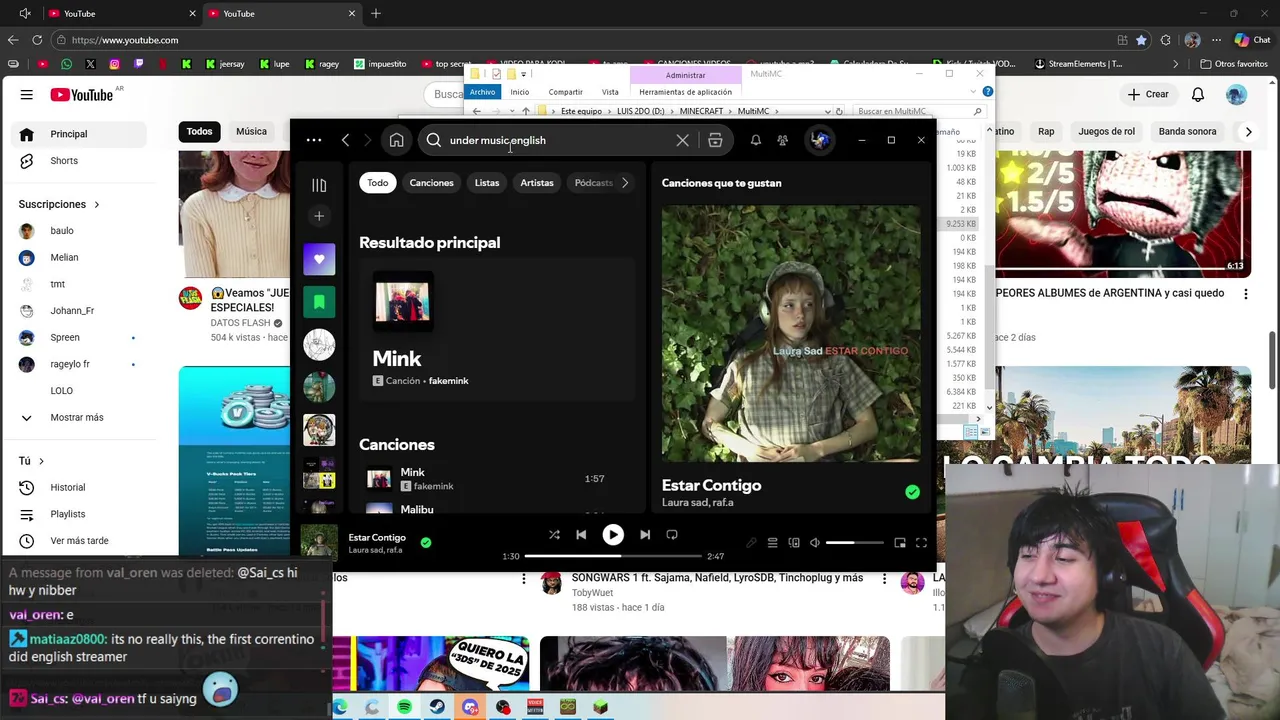1280x720 pixels.
Task: Open green bookmark episodes playlist in Spotify
Action: [x=319, y=302]
